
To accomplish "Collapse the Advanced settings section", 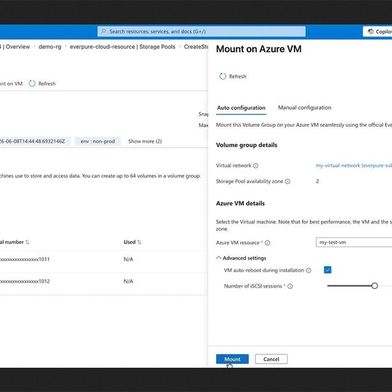I will pyautogui.click(x=241, y=258).
